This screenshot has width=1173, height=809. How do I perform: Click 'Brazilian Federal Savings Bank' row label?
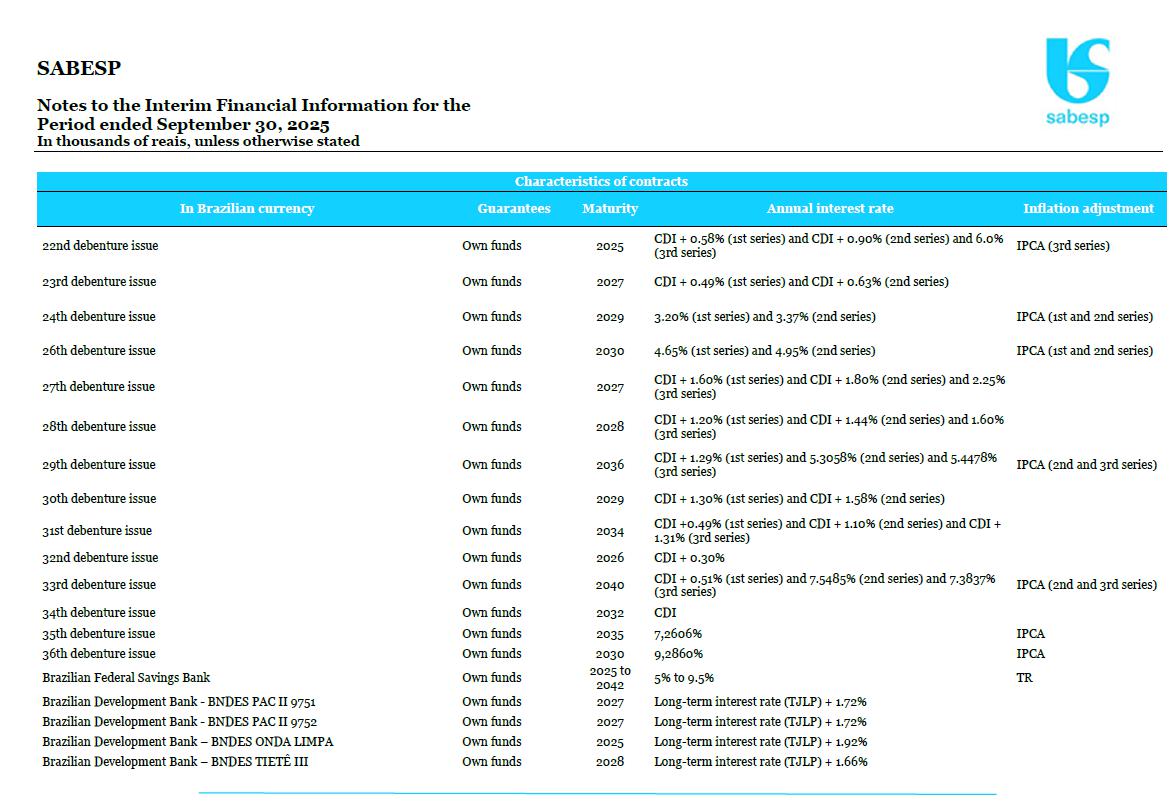pyautogui.click(x=126, y=677)
